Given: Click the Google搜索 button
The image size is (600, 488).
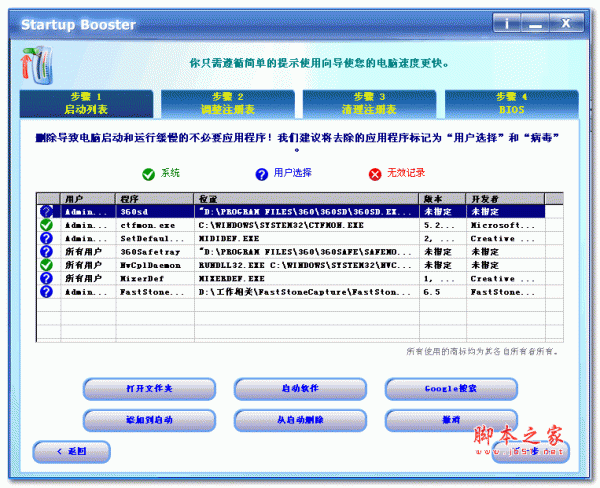Looking at the screenshot, I should coord(451,388).
